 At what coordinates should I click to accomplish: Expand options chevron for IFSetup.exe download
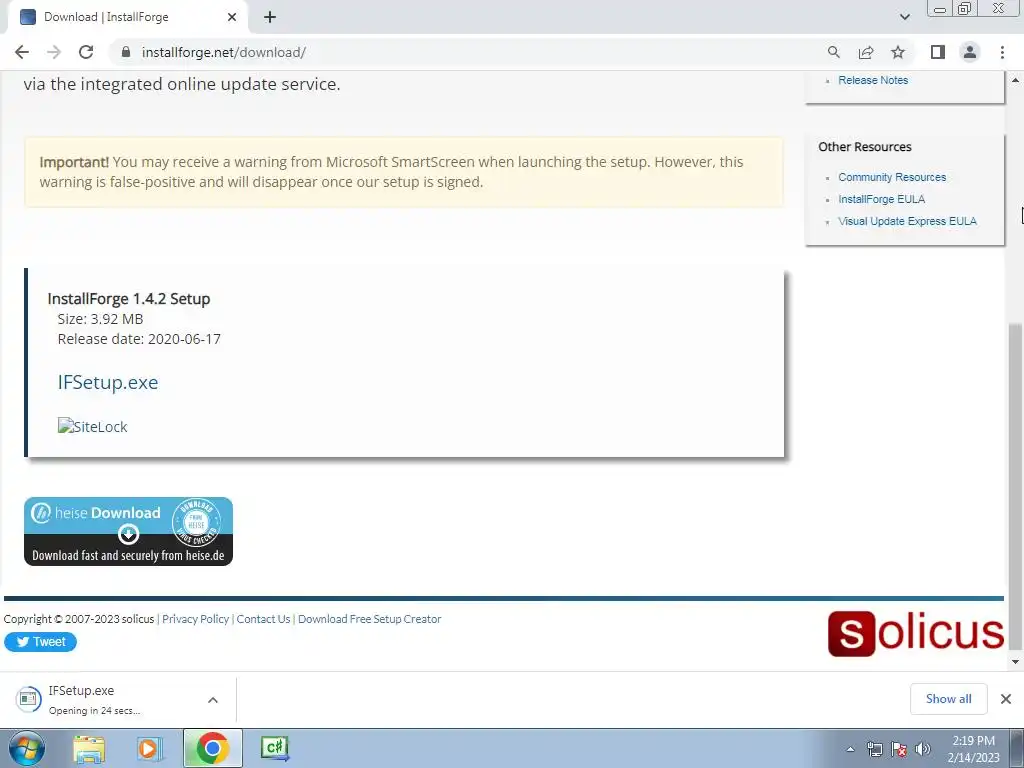(213, 699)
